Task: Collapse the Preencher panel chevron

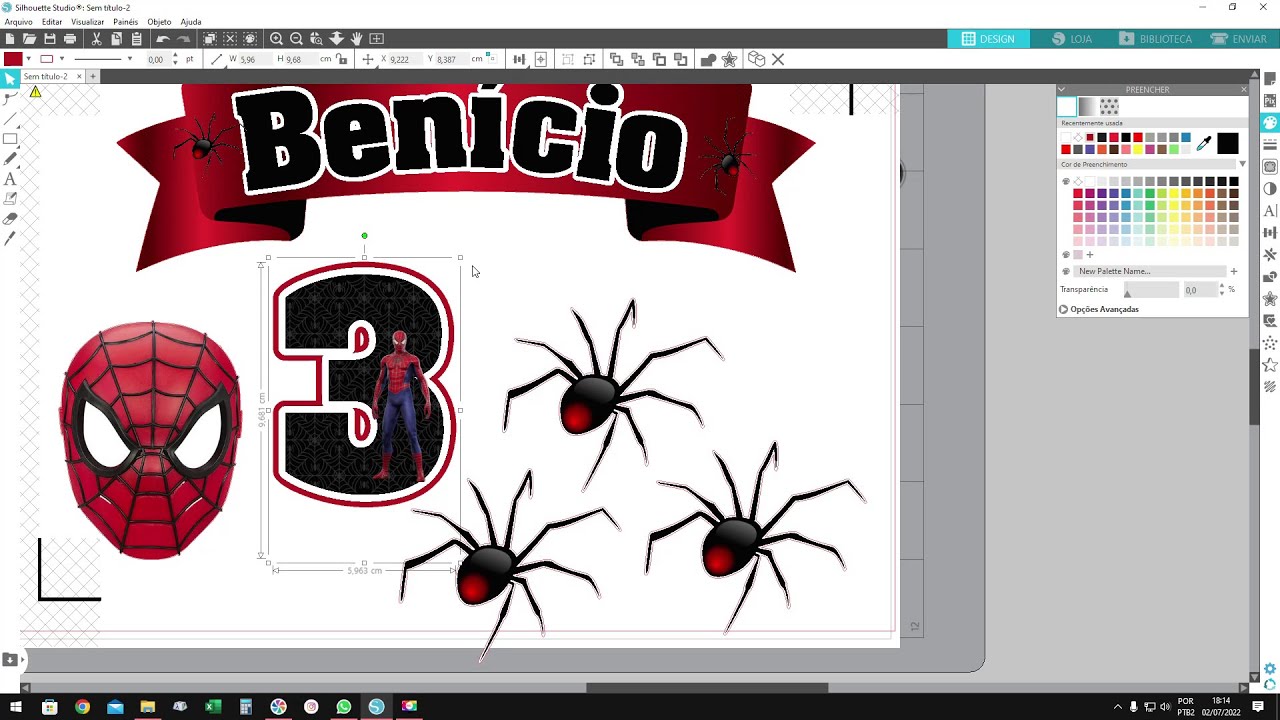Action: 1061,89
